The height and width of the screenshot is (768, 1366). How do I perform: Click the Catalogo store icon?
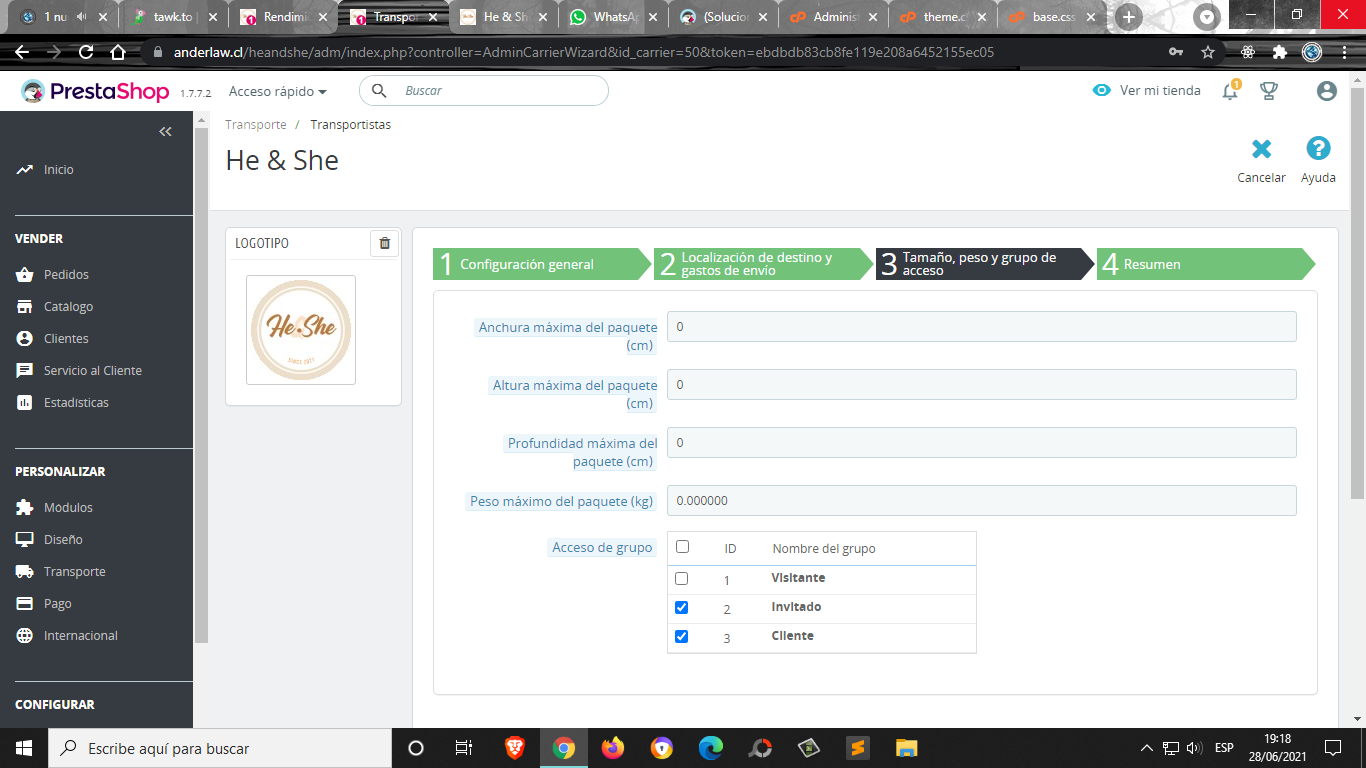tap(25, 306)
